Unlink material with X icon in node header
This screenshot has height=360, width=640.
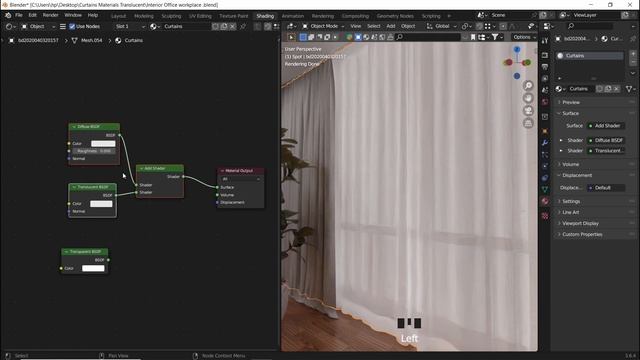[x=232, y=26]
